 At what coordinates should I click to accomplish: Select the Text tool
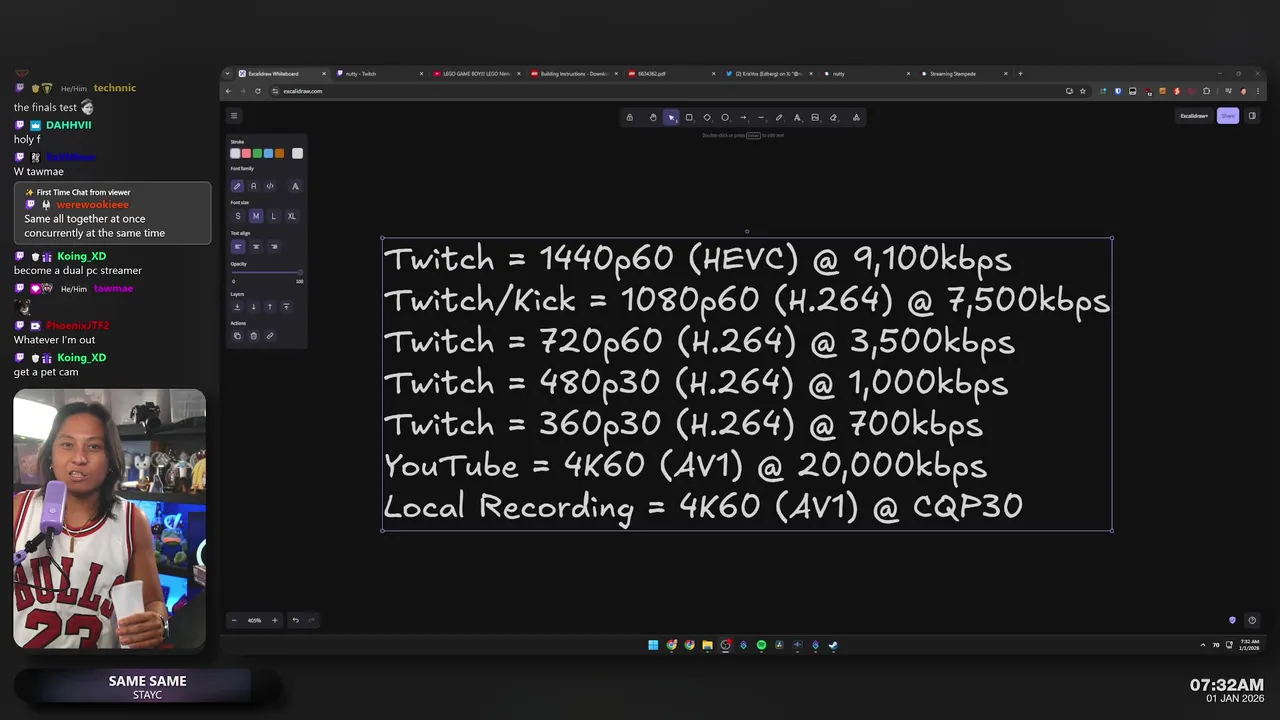click(x=797, y=117)
